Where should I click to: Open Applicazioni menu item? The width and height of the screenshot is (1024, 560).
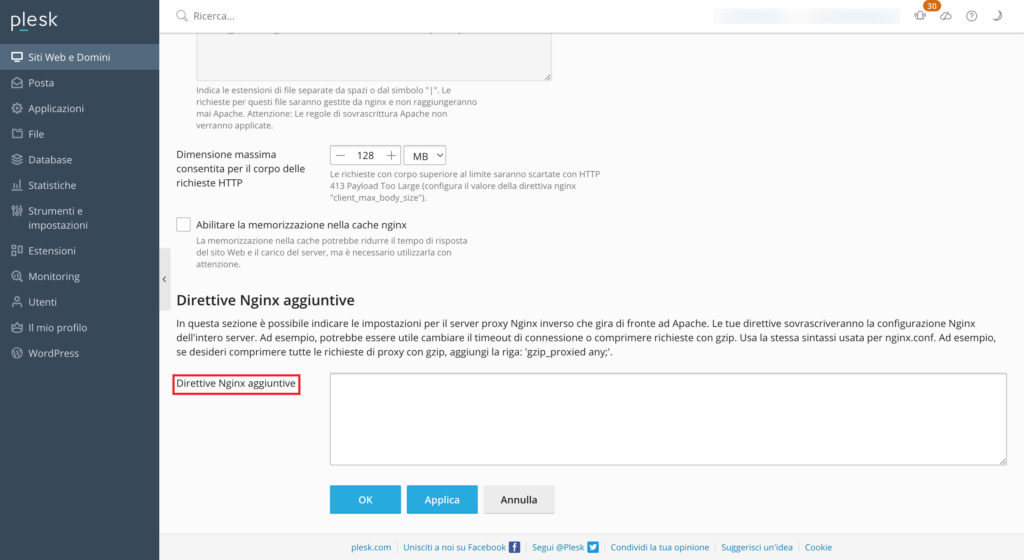click(x=80, y=108)
